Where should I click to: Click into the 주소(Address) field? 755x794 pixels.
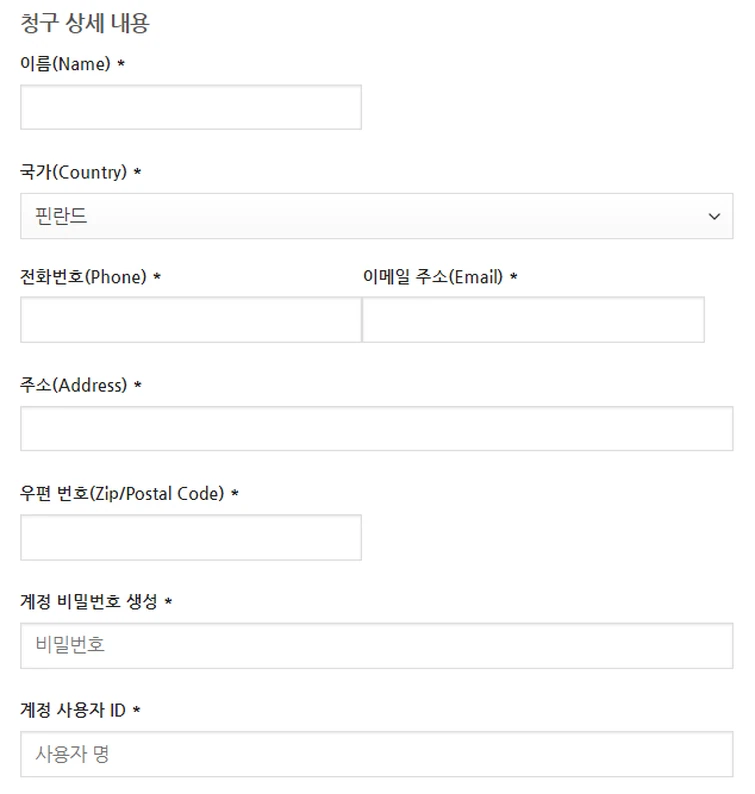376,428
